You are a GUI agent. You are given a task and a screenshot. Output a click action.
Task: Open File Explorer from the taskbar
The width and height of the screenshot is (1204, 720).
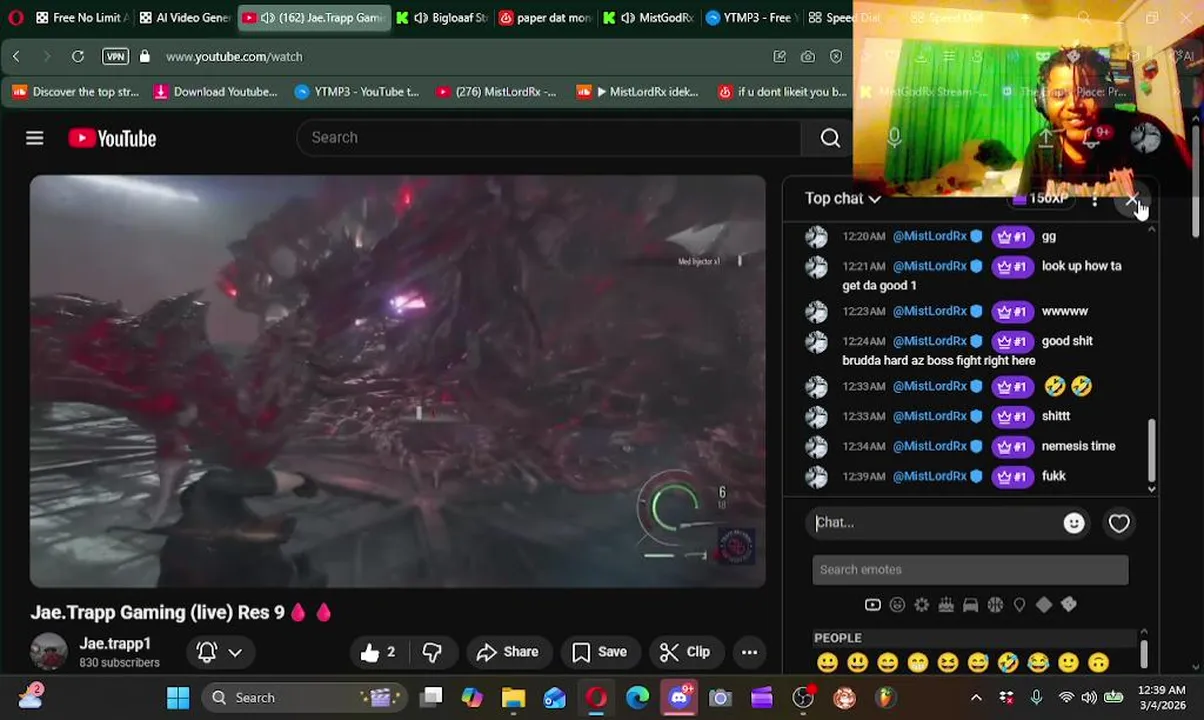pos(513,698)
